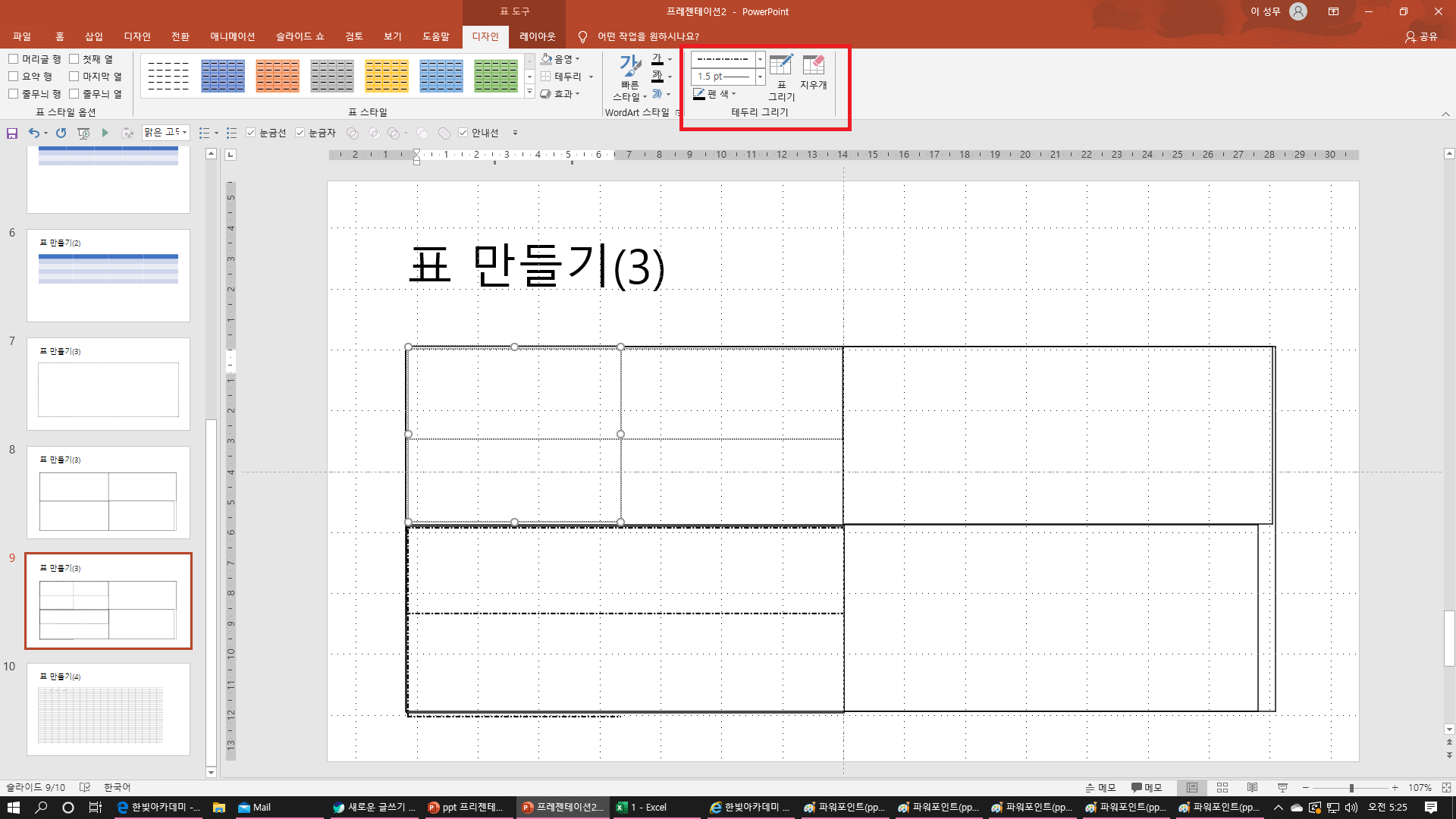Start slideshow with the play icon
This screenshot has height=819, width=1456.
[x=105, y=133]
